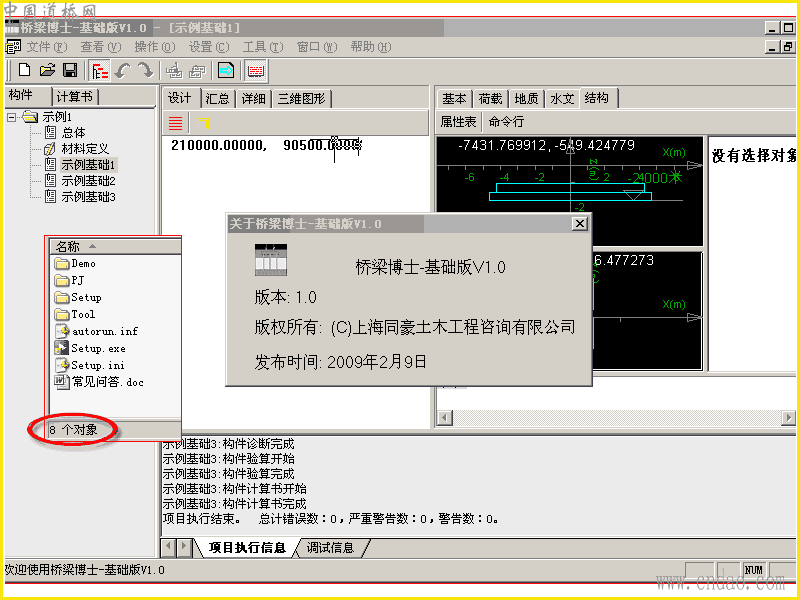The width and height of the screenshot is (800, 600).
Task: Sort by the 名称 column header
Action: 116,246
